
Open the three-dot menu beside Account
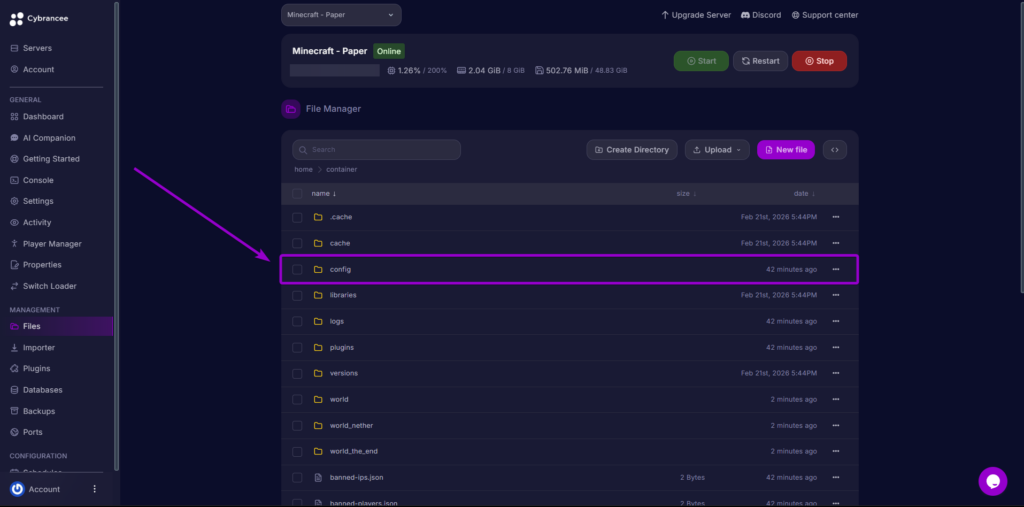(x=95, y=489)
